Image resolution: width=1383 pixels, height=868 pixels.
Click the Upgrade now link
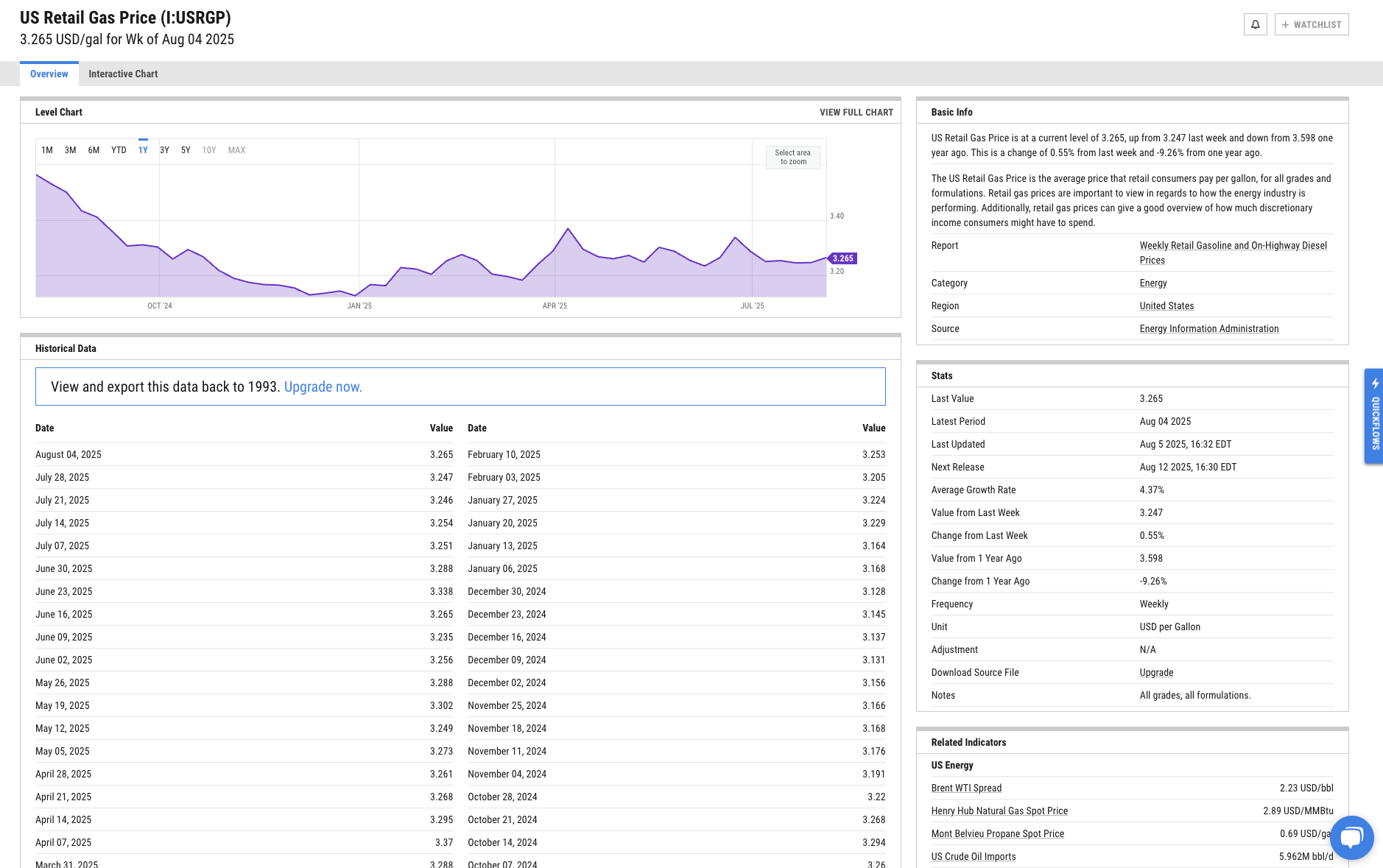pos(323,387)
